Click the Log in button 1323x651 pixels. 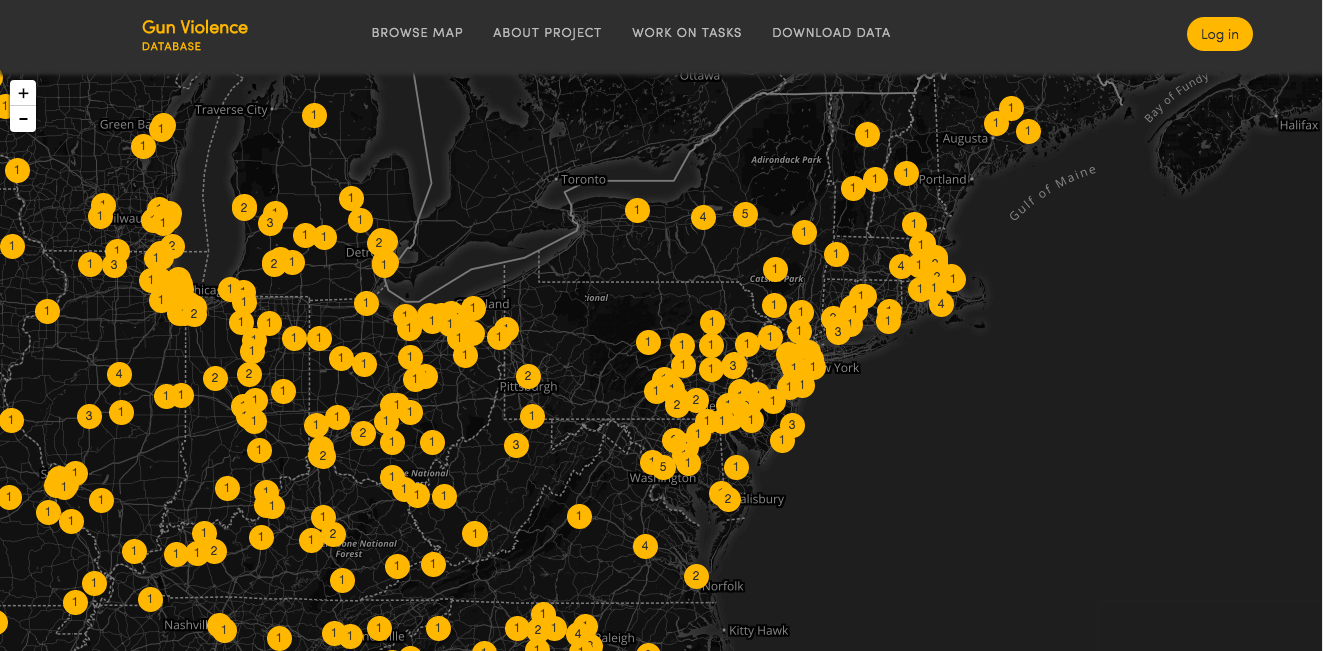point(1219,34)
